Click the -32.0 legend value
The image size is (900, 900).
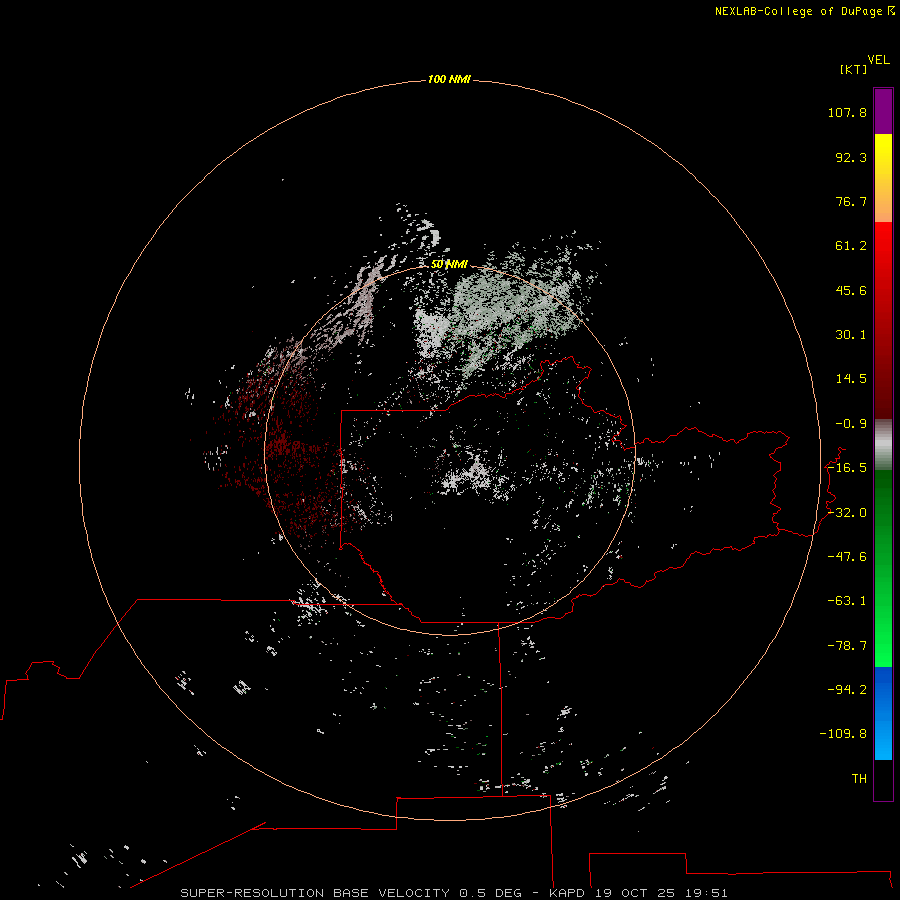click(847, 513)
